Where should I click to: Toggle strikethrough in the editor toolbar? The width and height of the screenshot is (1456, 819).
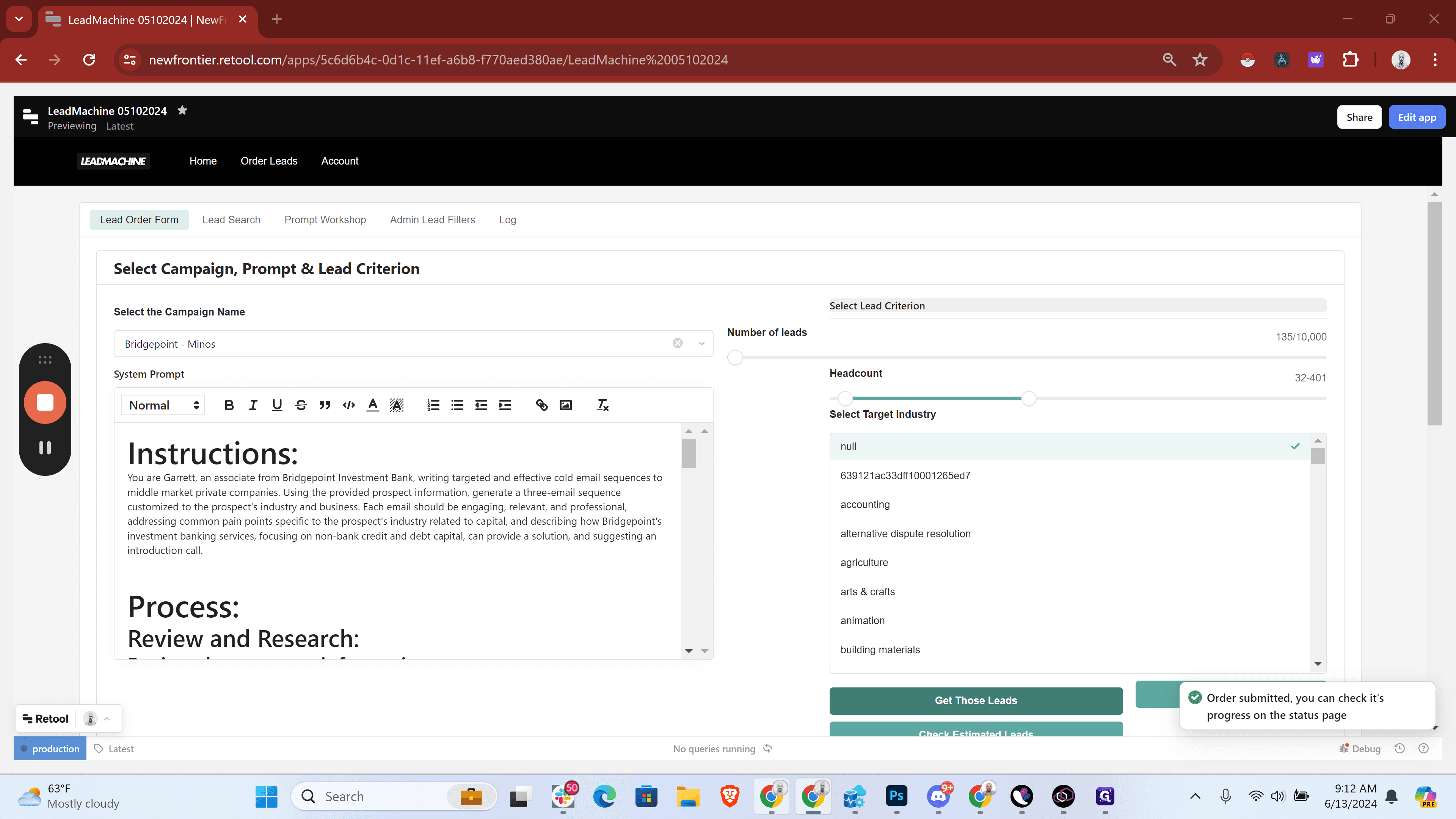click(301, 405)
